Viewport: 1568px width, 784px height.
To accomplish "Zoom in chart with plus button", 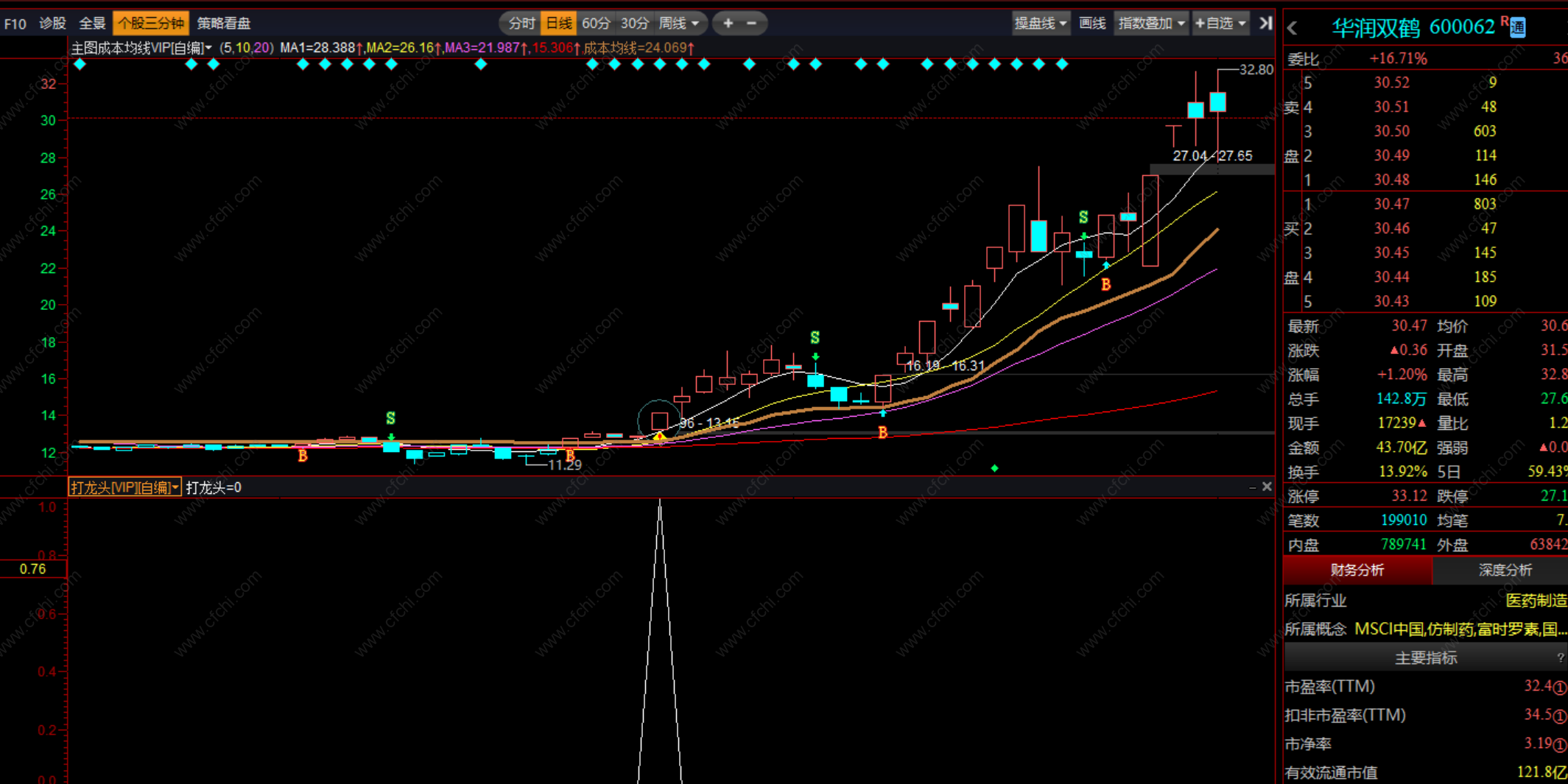I will pyautogui.click(x=728, y=24).
